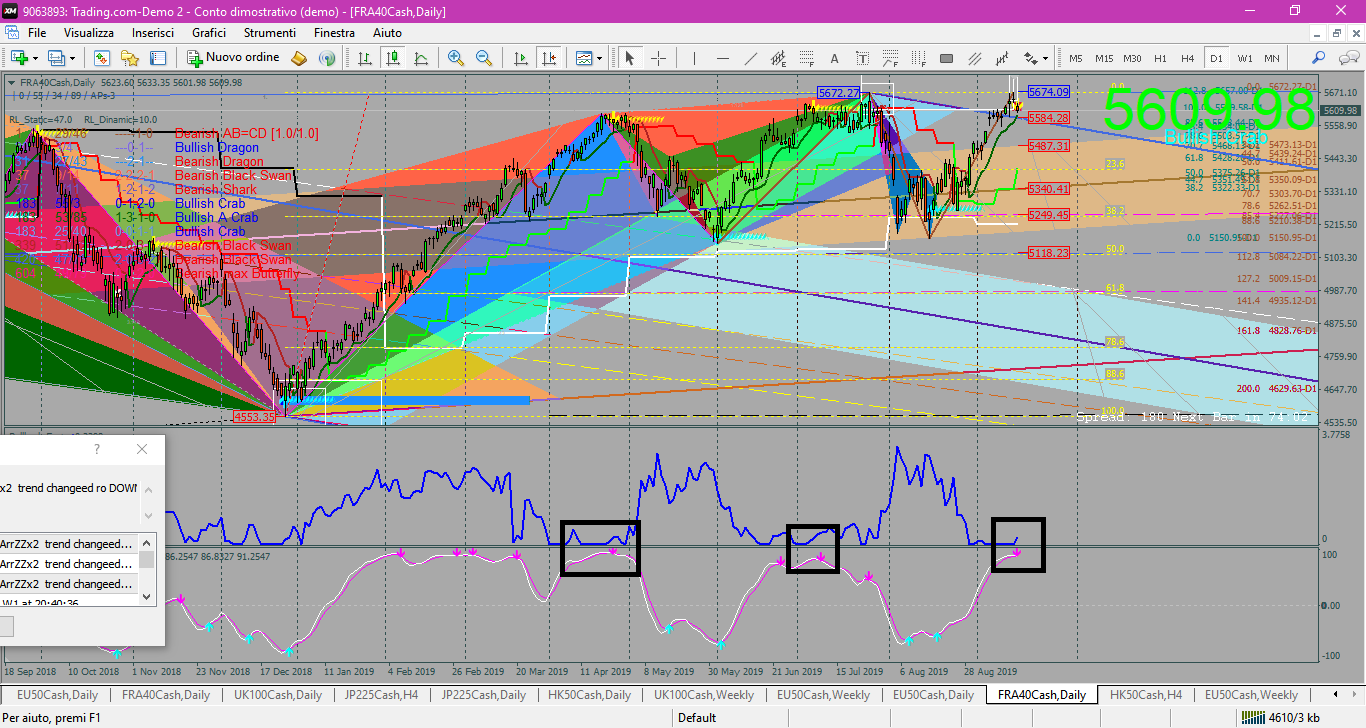Open the Terminal panel
1366x728 pixels.
coord(158,58)
